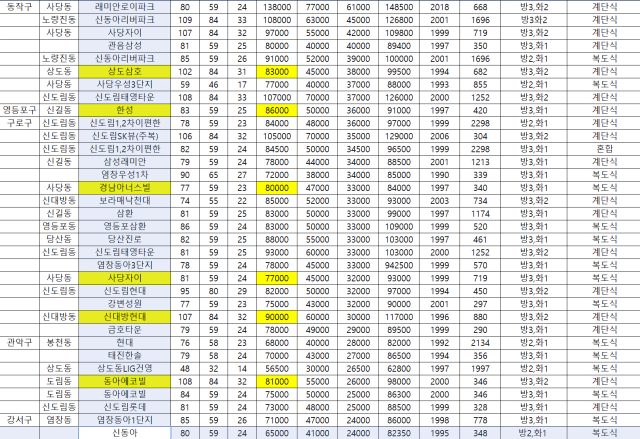Screen dimensions: 640x439
Task: Select the 영창우성1차 apartment cell
Action: pyautogui.click(x=124, y=175)
